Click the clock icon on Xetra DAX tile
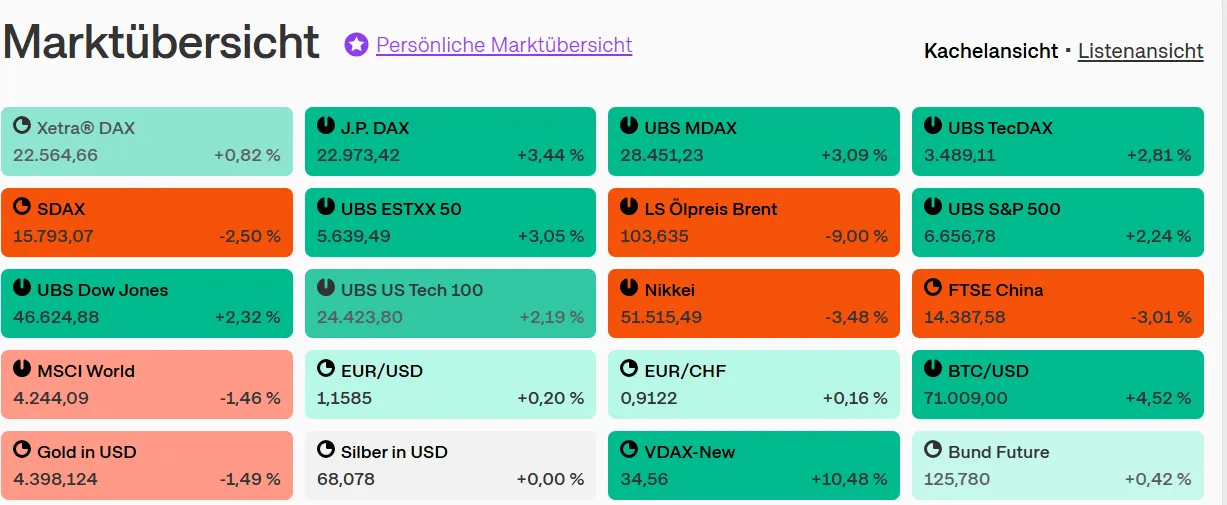 click(22, 126)
